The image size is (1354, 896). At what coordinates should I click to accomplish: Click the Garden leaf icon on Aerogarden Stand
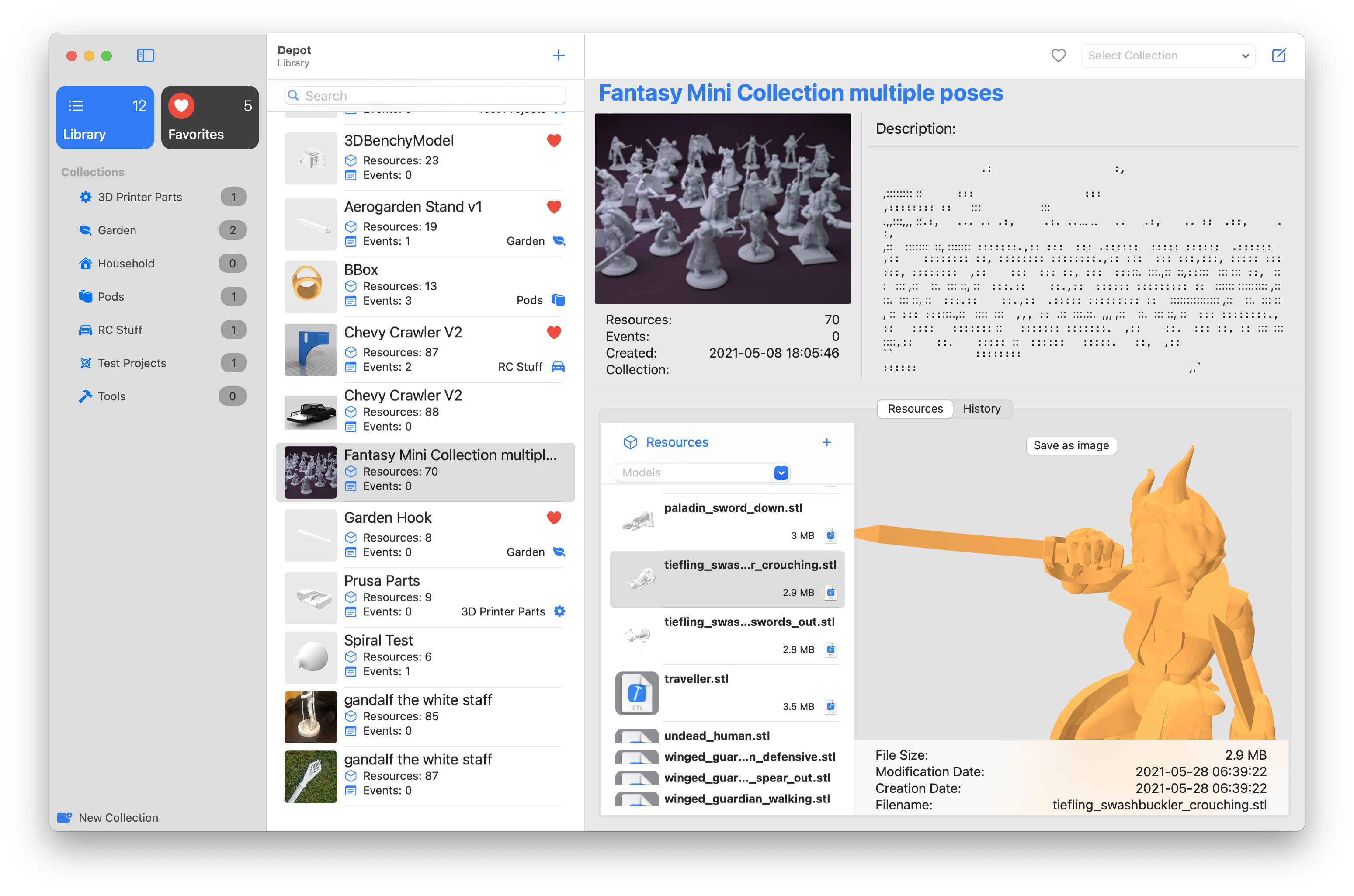559,241
